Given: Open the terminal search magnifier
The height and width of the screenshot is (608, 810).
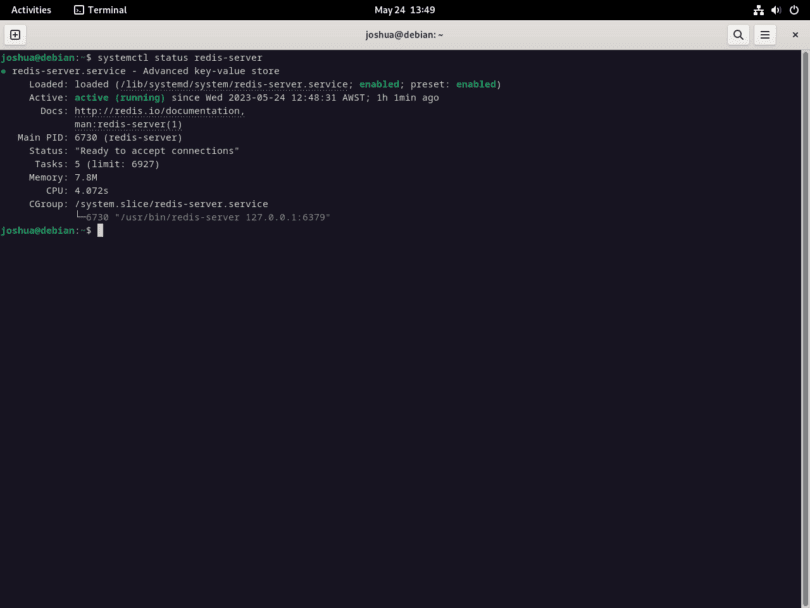Looking at the screenshot, I should point(738,33).
